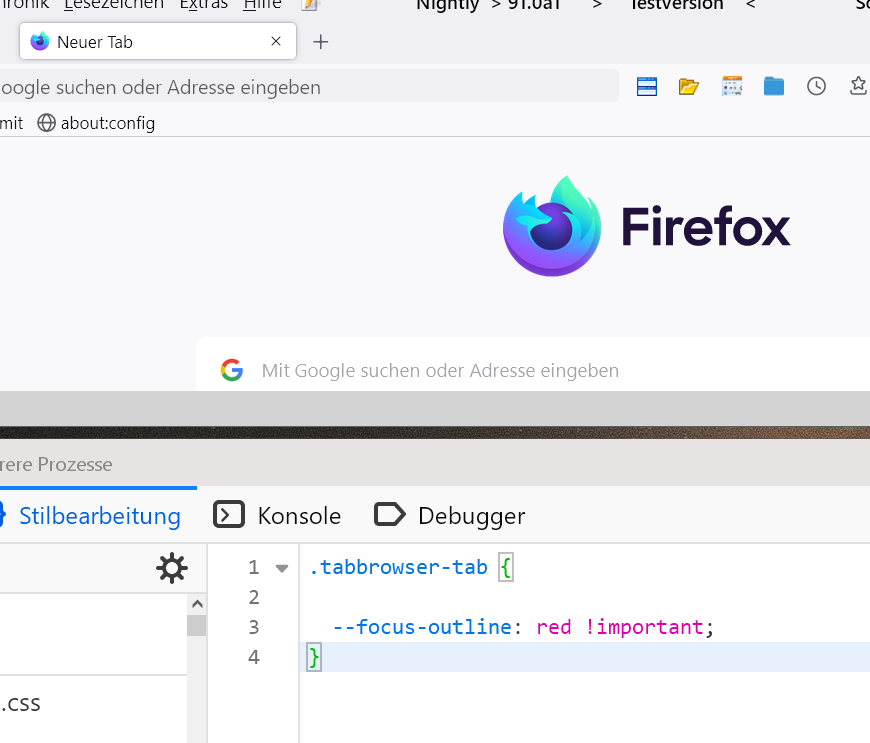Image resolution: width=870 pixels, height=743 pixels.
Task: Click the notepad icon in menu bar
Action: pos(310,5)
